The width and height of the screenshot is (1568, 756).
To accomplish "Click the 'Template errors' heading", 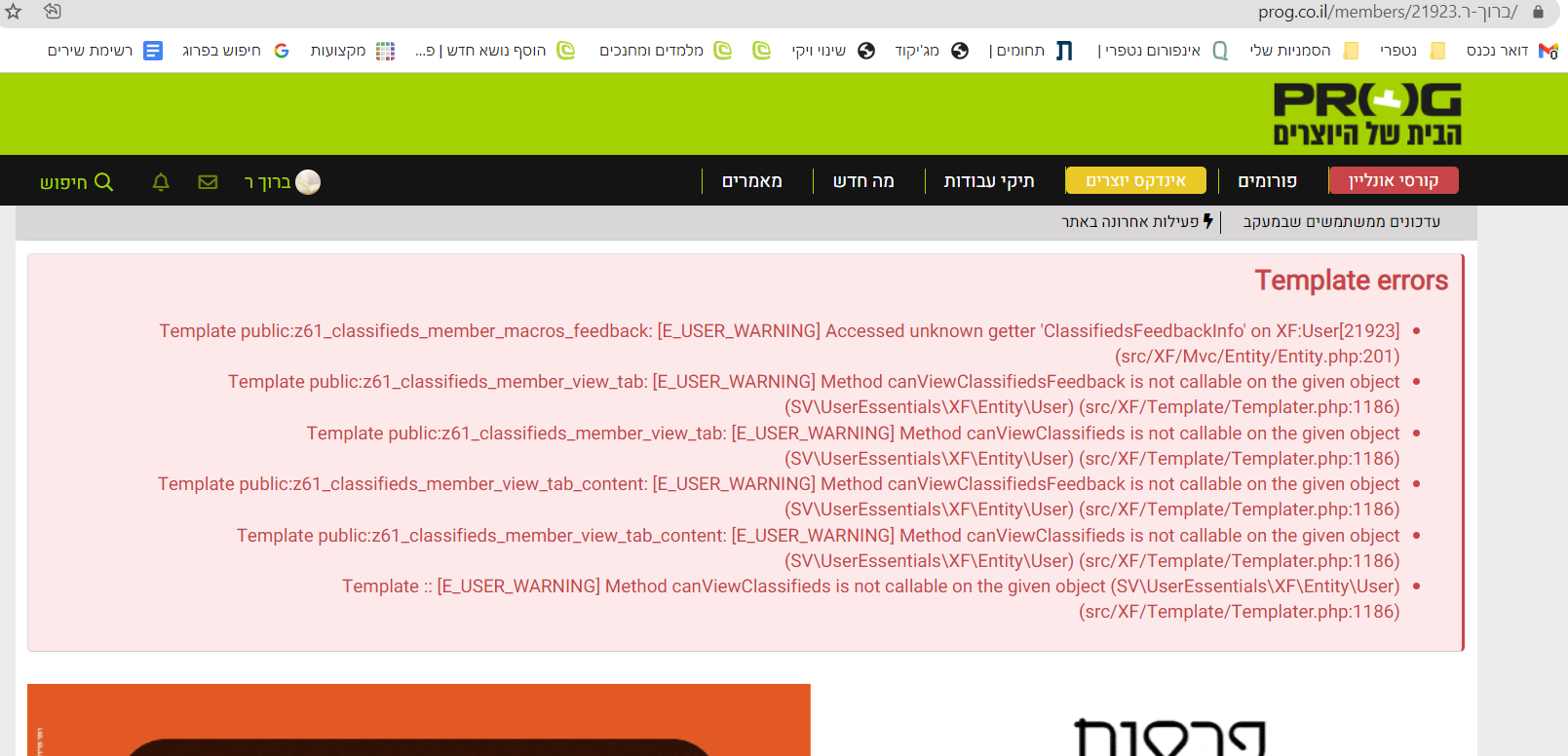I will (x=1352, y=281).
